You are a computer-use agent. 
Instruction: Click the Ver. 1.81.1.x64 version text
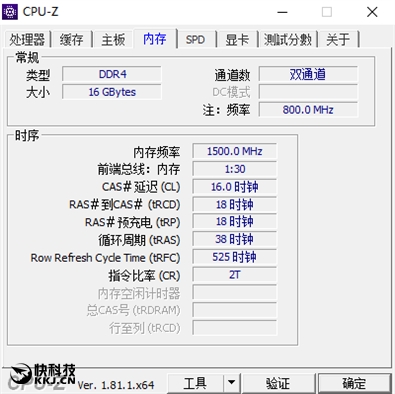click(x=116, y=385)
